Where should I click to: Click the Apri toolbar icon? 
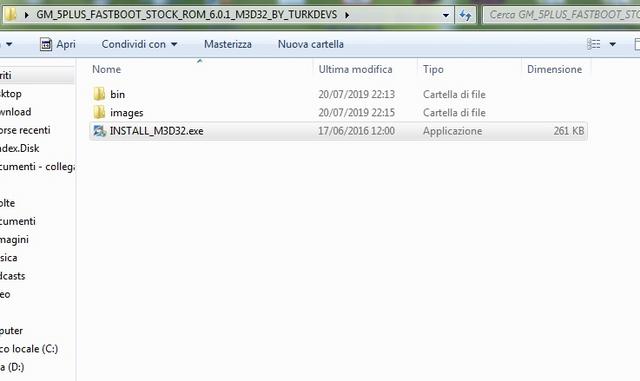46,44
